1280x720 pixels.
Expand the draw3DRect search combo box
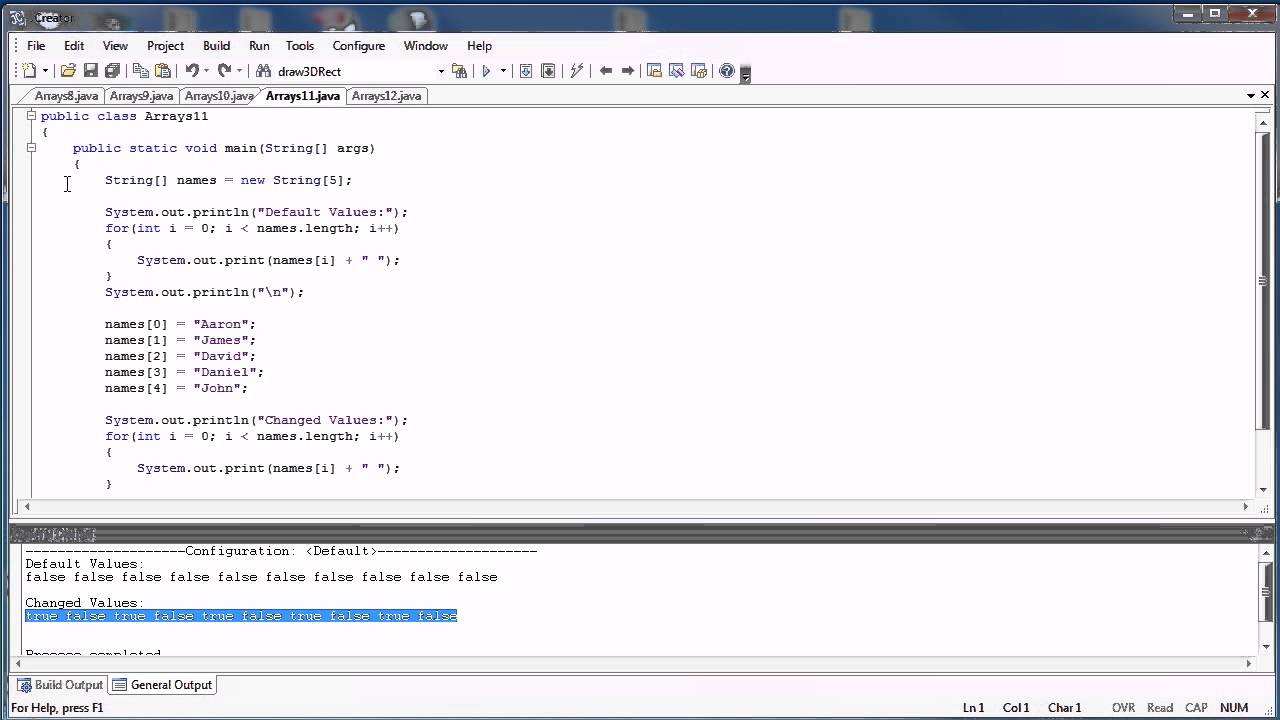coord(441,71)
